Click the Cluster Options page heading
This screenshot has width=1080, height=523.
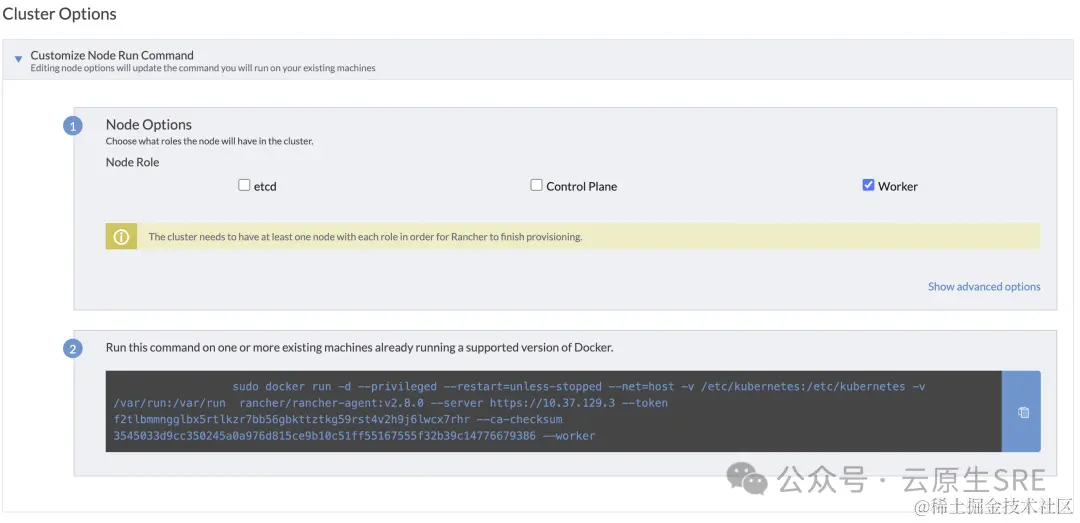(x=60, y=14)
